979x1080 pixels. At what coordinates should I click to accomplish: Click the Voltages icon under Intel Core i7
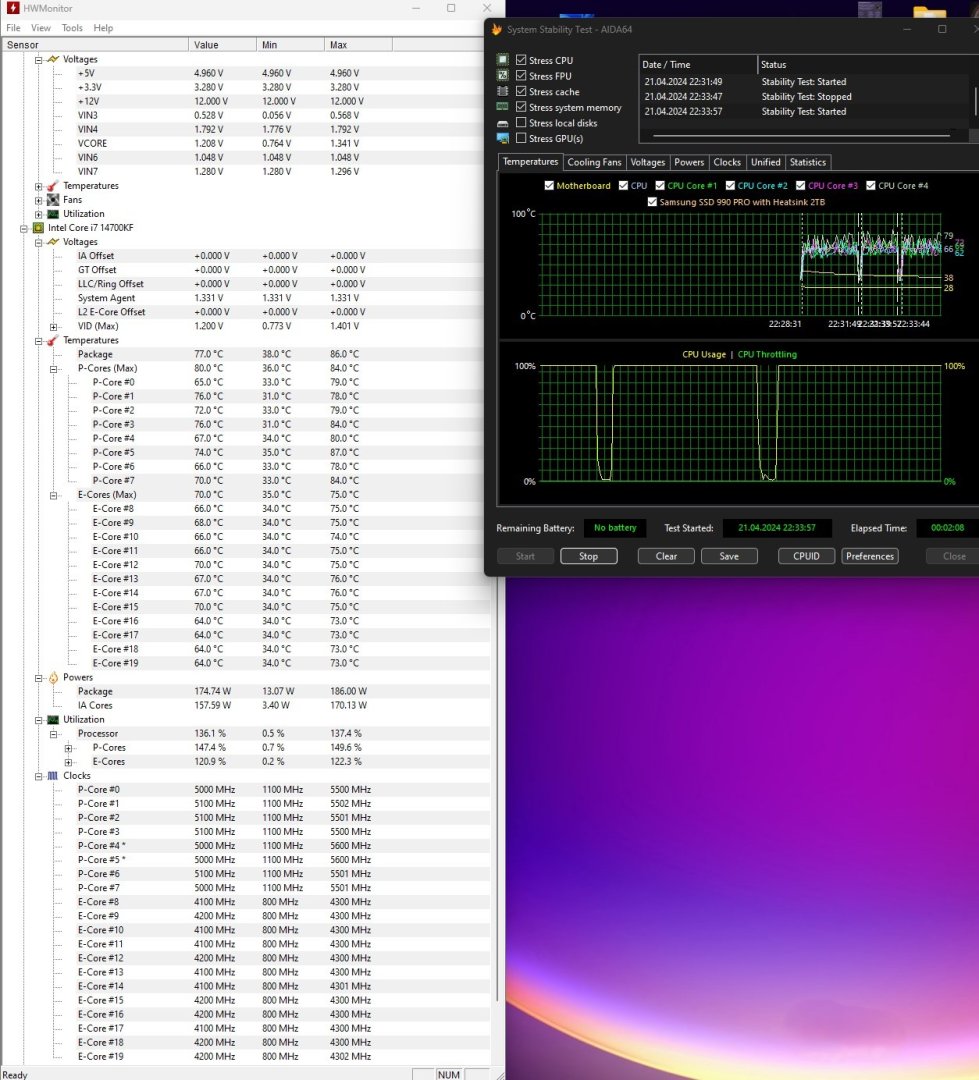coord(53,242)
